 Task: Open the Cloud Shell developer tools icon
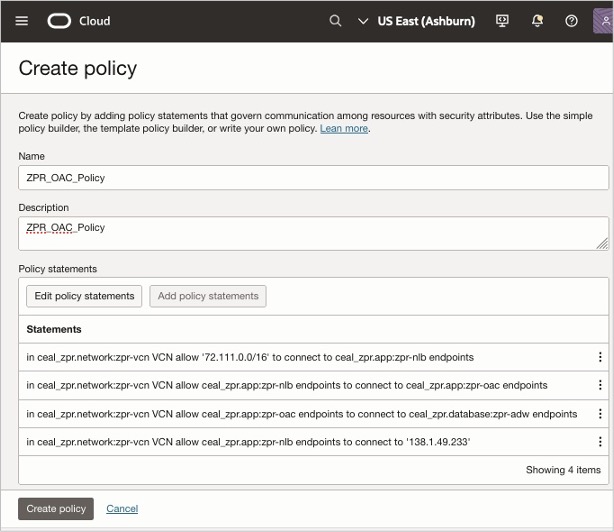(x=503, y=21)
